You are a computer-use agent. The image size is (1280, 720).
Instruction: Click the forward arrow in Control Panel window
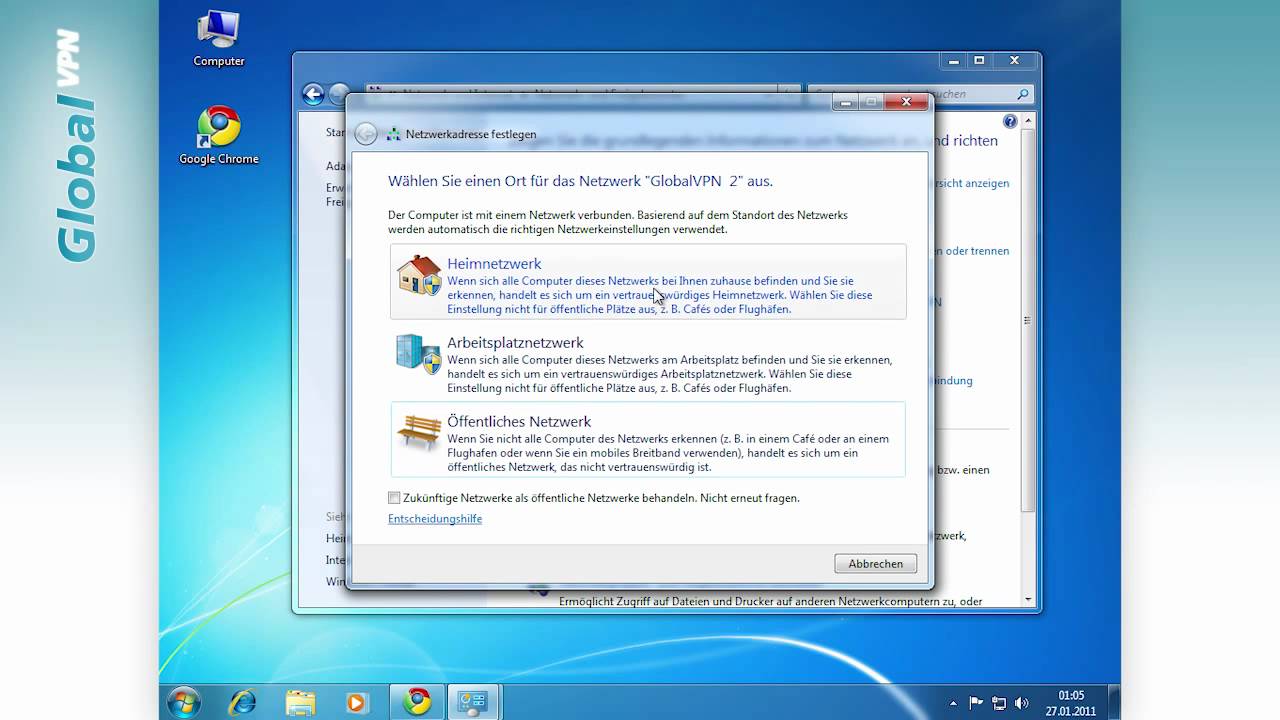coord(339,95)
